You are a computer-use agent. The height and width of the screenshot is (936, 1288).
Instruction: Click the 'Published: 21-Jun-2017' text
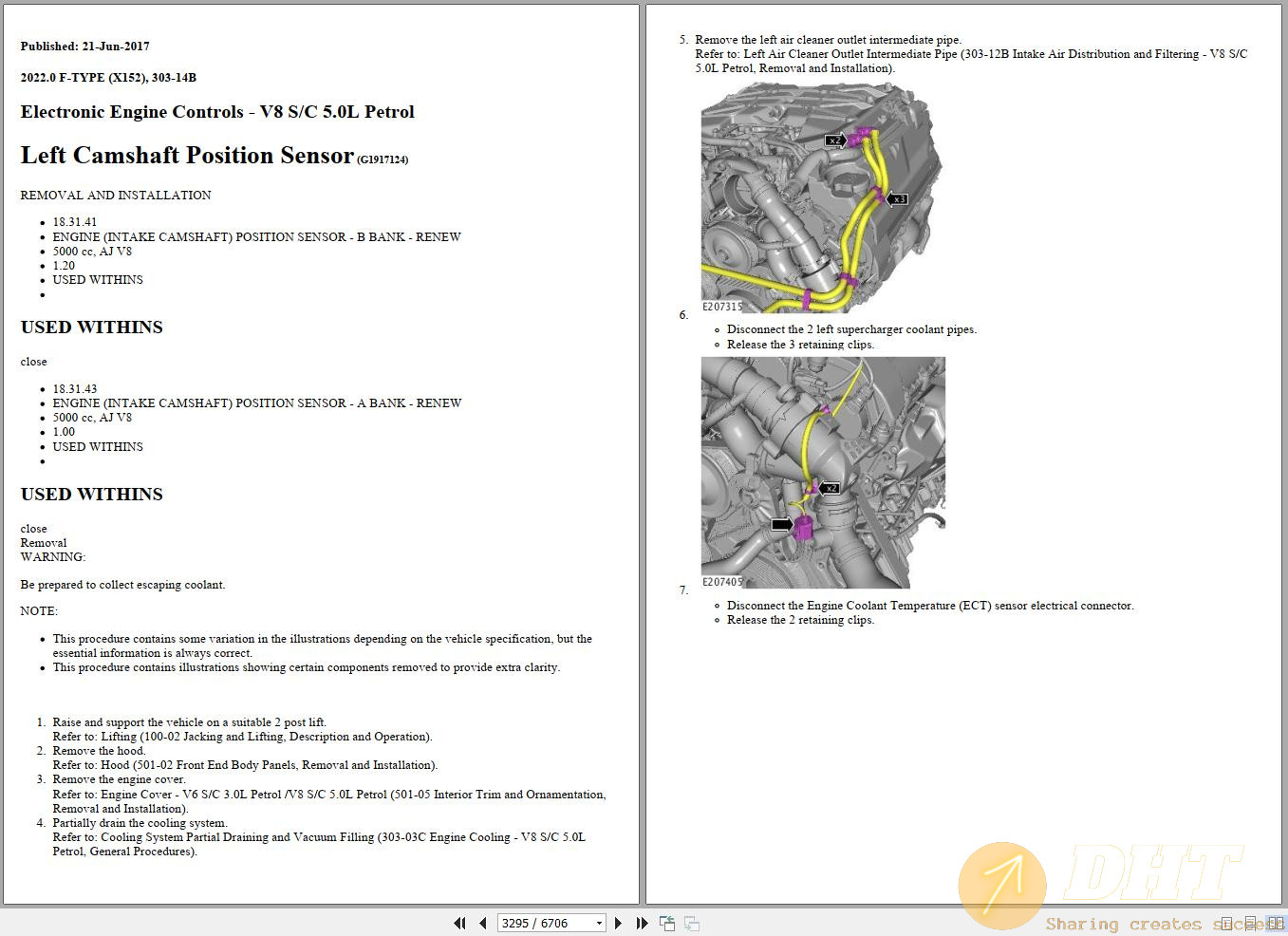(84, 46)
